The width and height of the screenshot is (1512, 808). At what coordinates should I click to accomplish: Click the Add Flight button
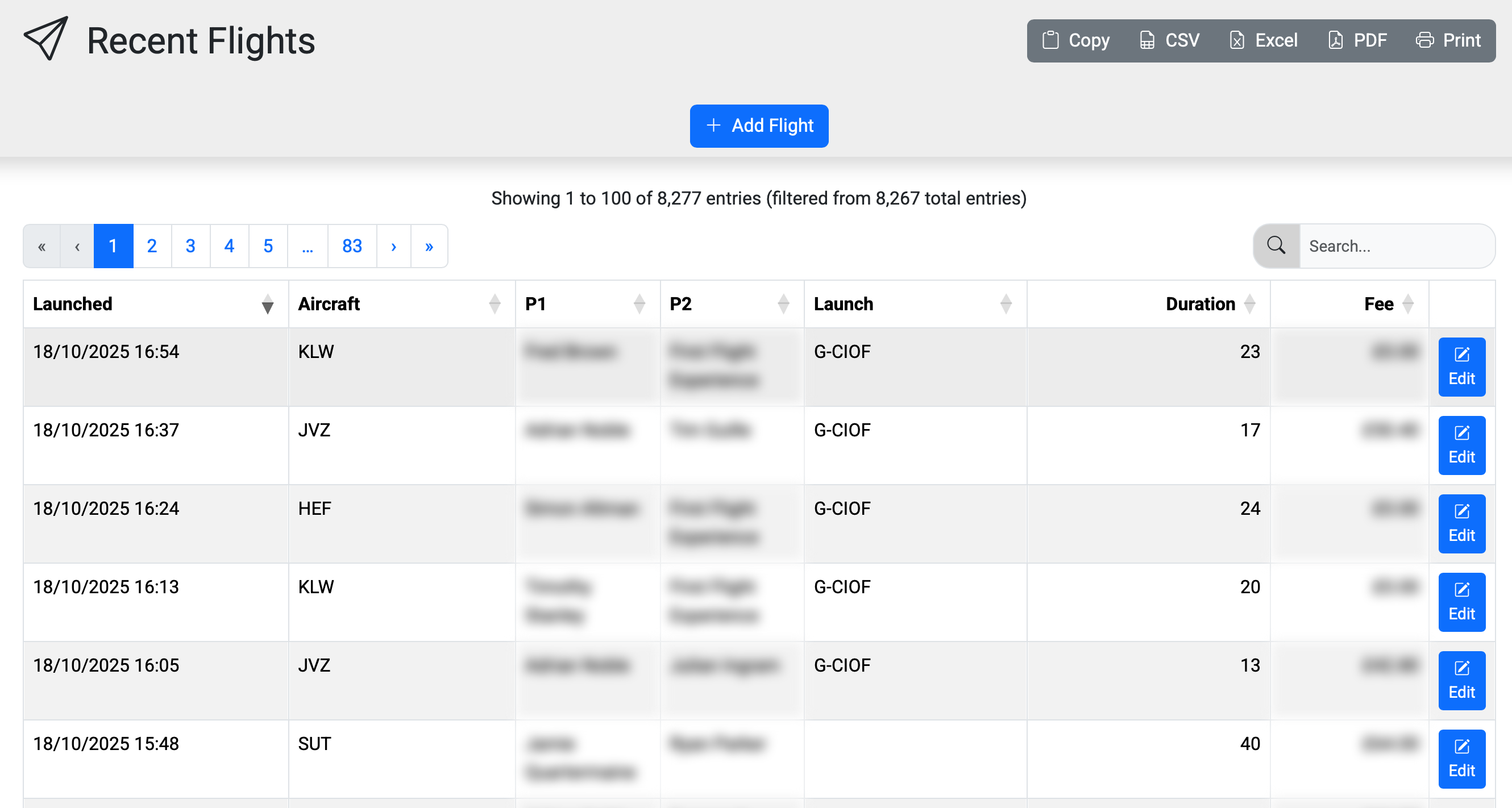759,126
